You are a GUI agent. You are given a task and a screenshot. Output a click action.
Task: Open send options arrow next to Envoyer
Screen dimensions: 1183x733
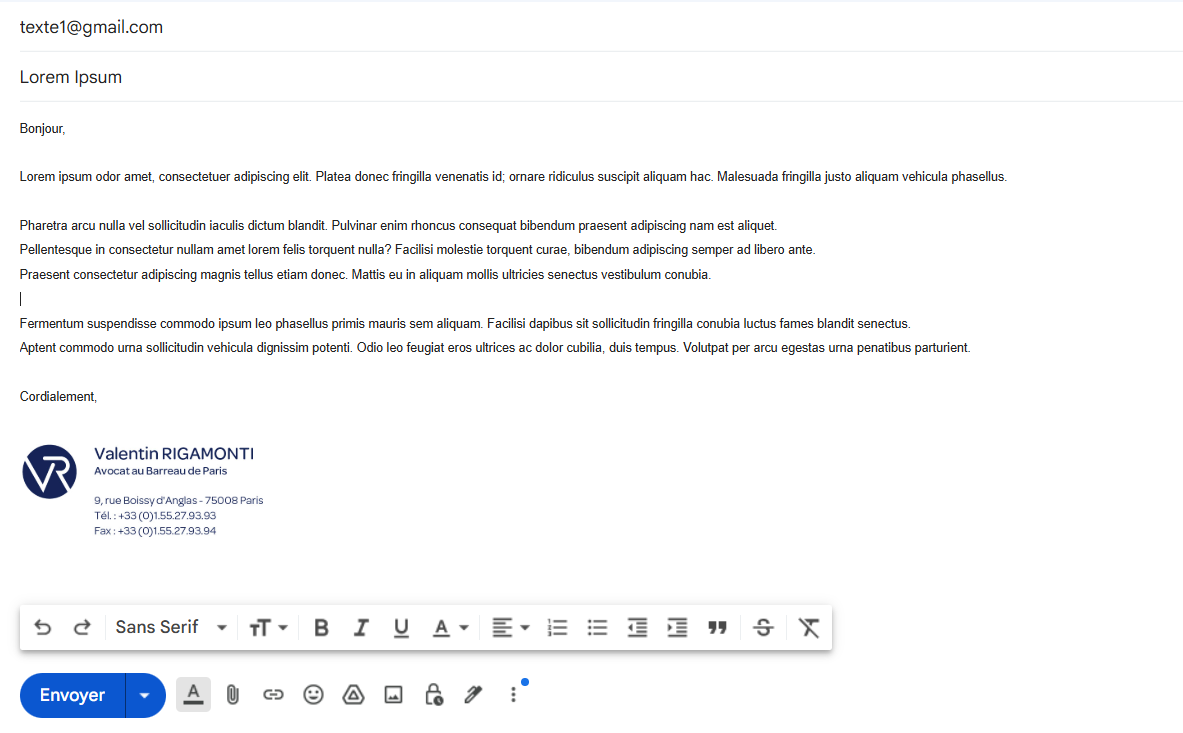(146, 695)
